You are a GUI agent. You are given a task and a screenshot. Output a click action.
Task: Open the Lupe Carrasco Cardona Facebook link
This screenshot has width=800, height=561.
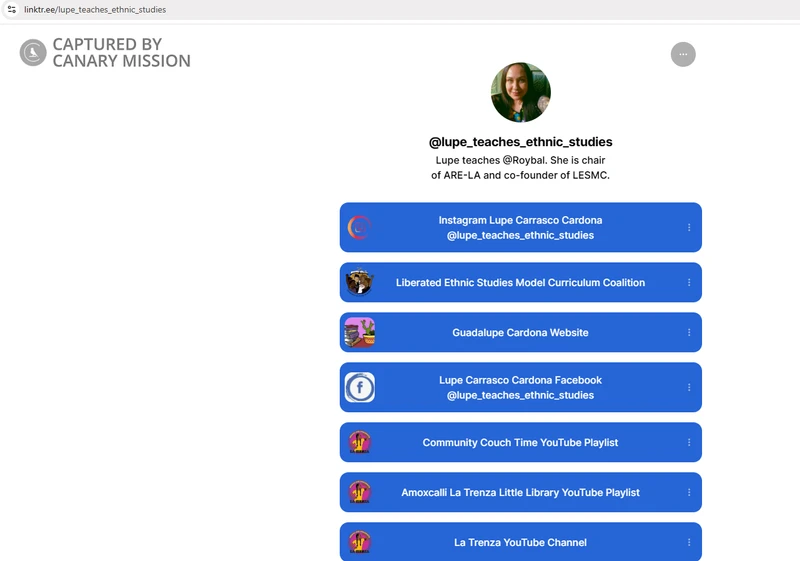[x=520, y=388]
